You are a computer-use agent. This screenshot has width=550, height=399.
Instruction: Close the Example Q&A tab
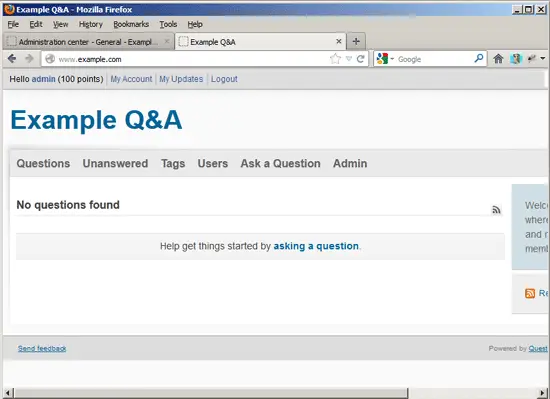(x=338, y=41)
